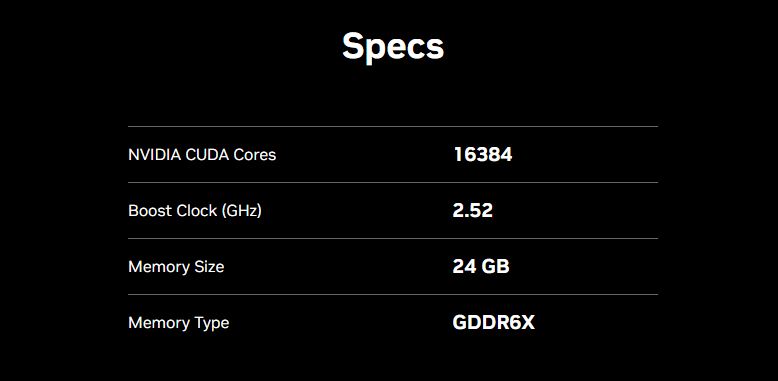Screen dimensions: 778x381
Task: Click the word NVIDIA in the first row
Action: (x=155, y=155)
